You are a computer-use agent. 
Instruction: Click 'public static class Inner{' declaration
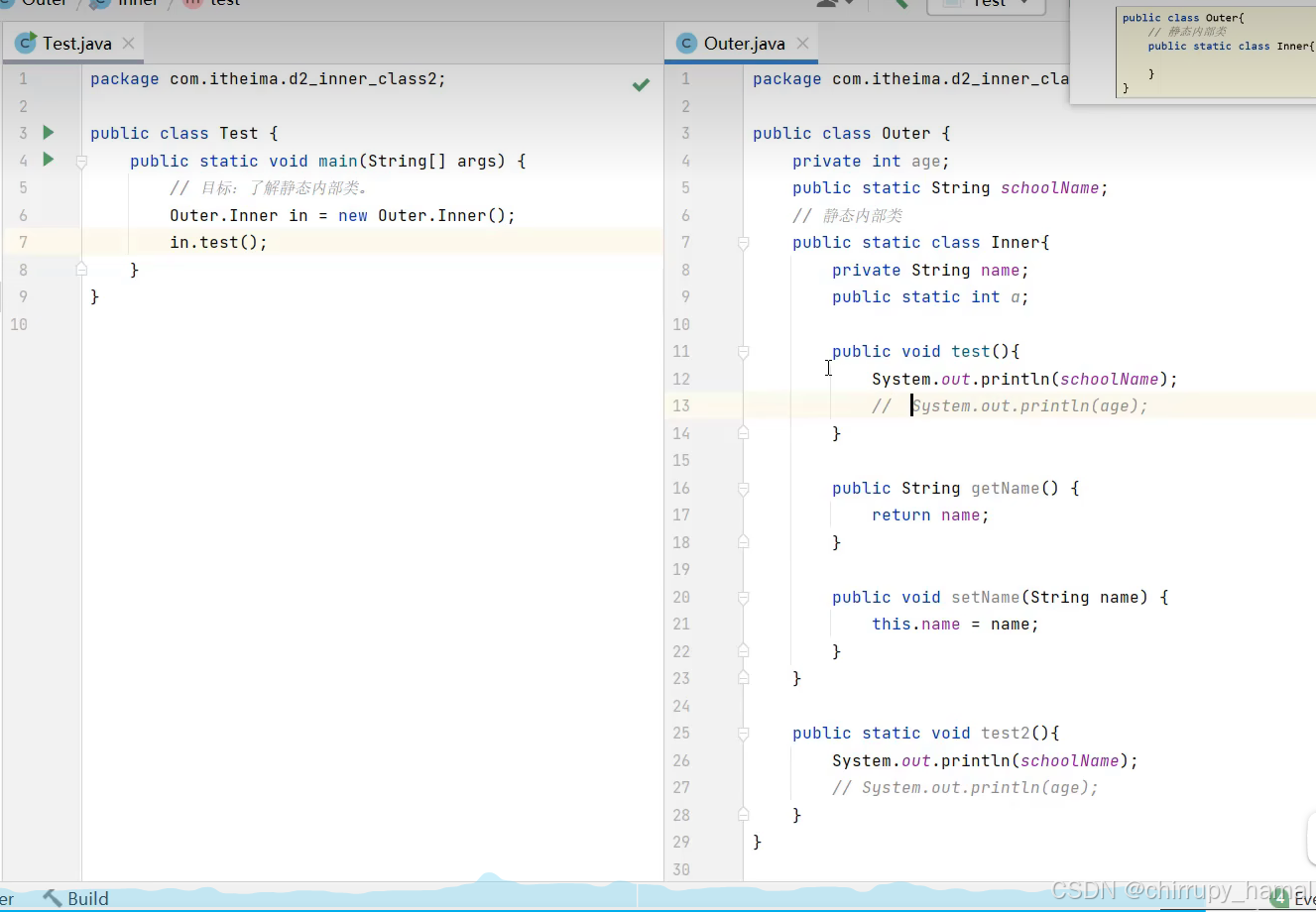click(920, 243)
